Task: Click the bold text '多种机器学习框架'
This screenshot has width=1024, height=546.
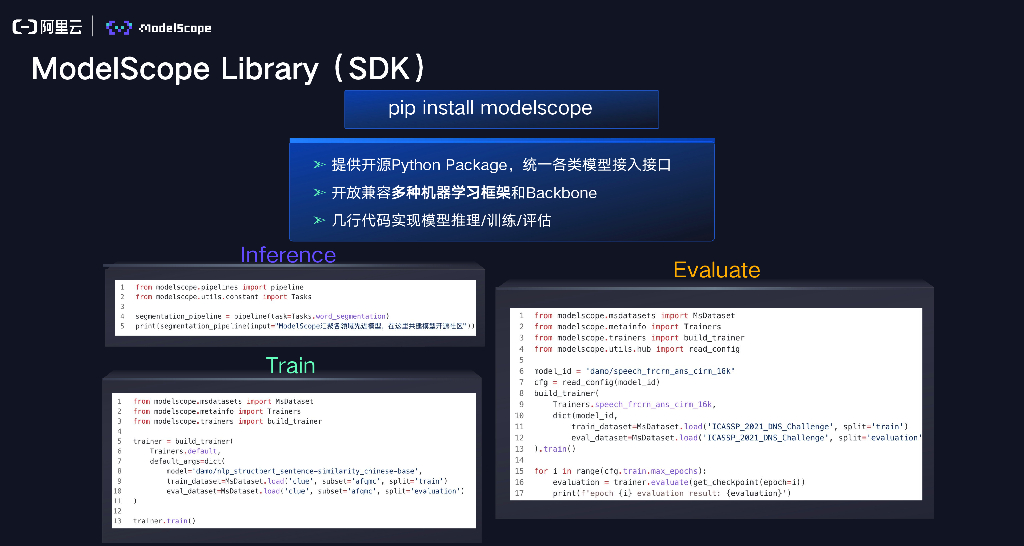Action: tap(451, 193)
